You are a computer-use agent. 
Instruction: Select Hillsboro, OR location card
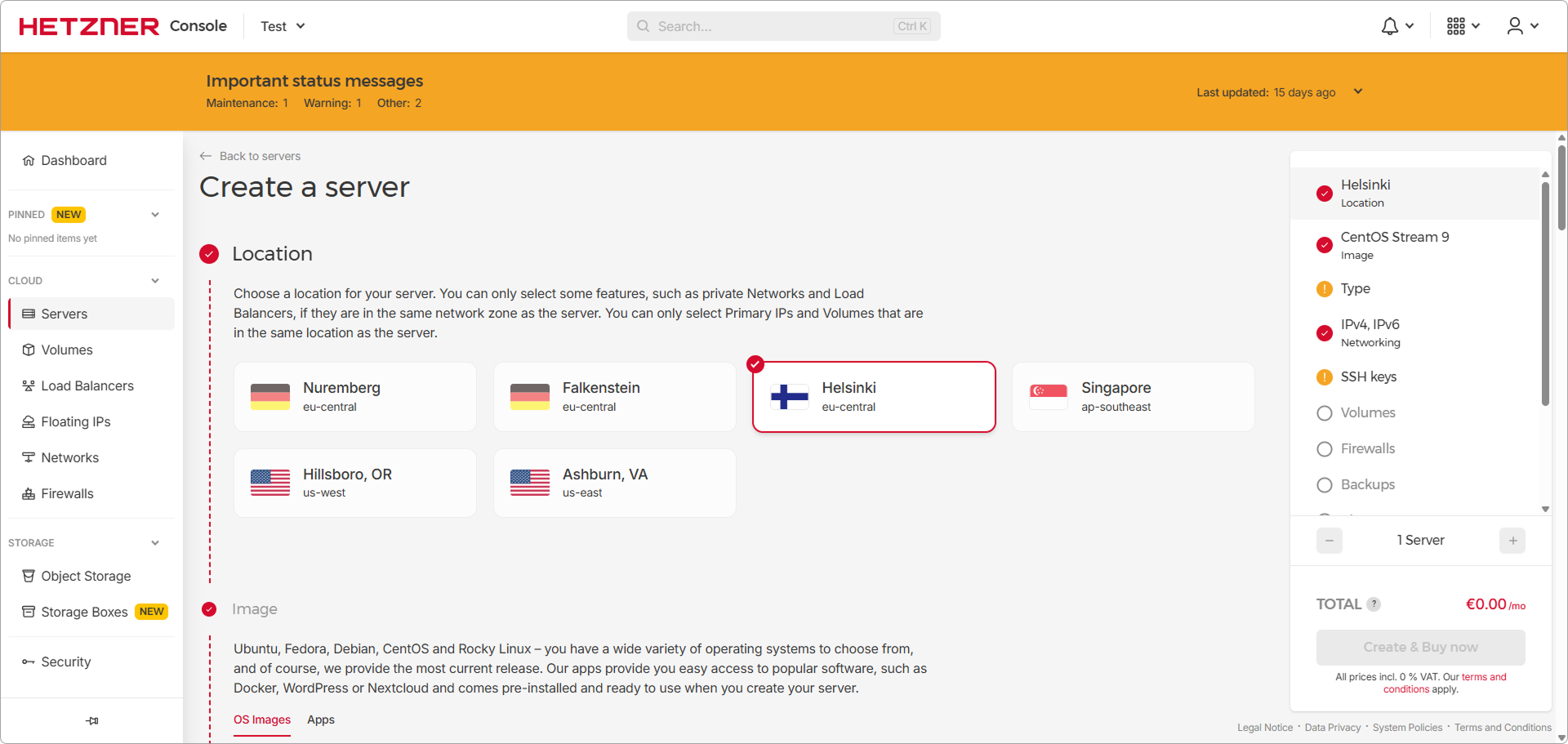click(x=355, y=483)
